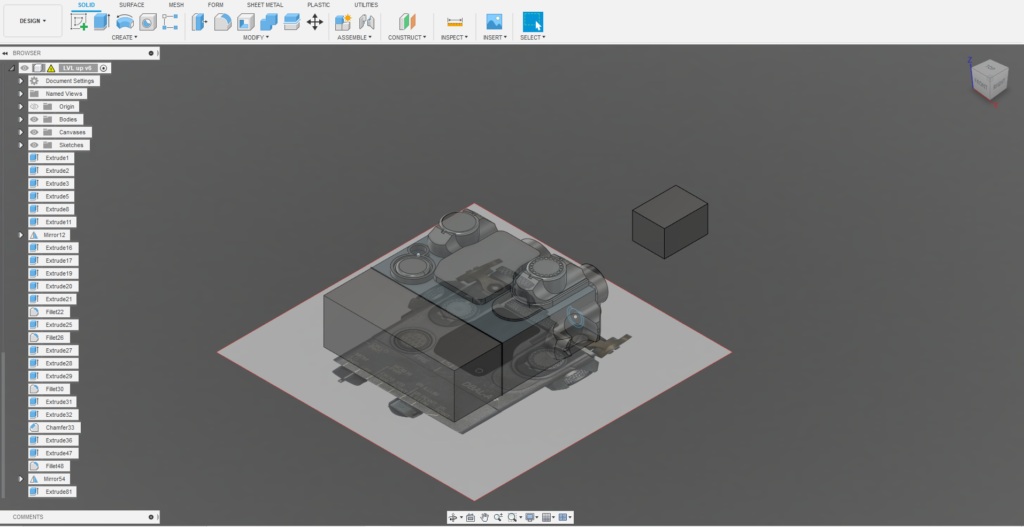Activate the Move/Copy arrows tool

click(x=315, y=22)
